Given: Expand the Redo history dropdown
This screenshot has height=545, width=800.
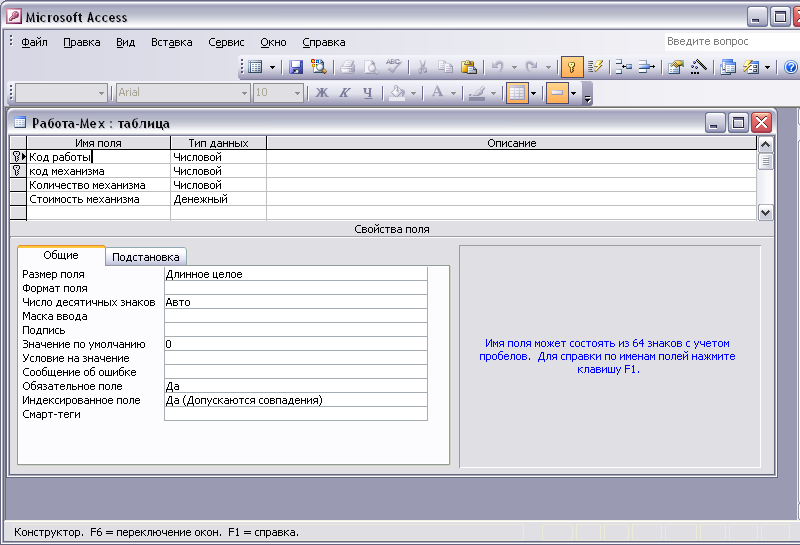Looking at the screenshot, I should click(x=548, y=67).
